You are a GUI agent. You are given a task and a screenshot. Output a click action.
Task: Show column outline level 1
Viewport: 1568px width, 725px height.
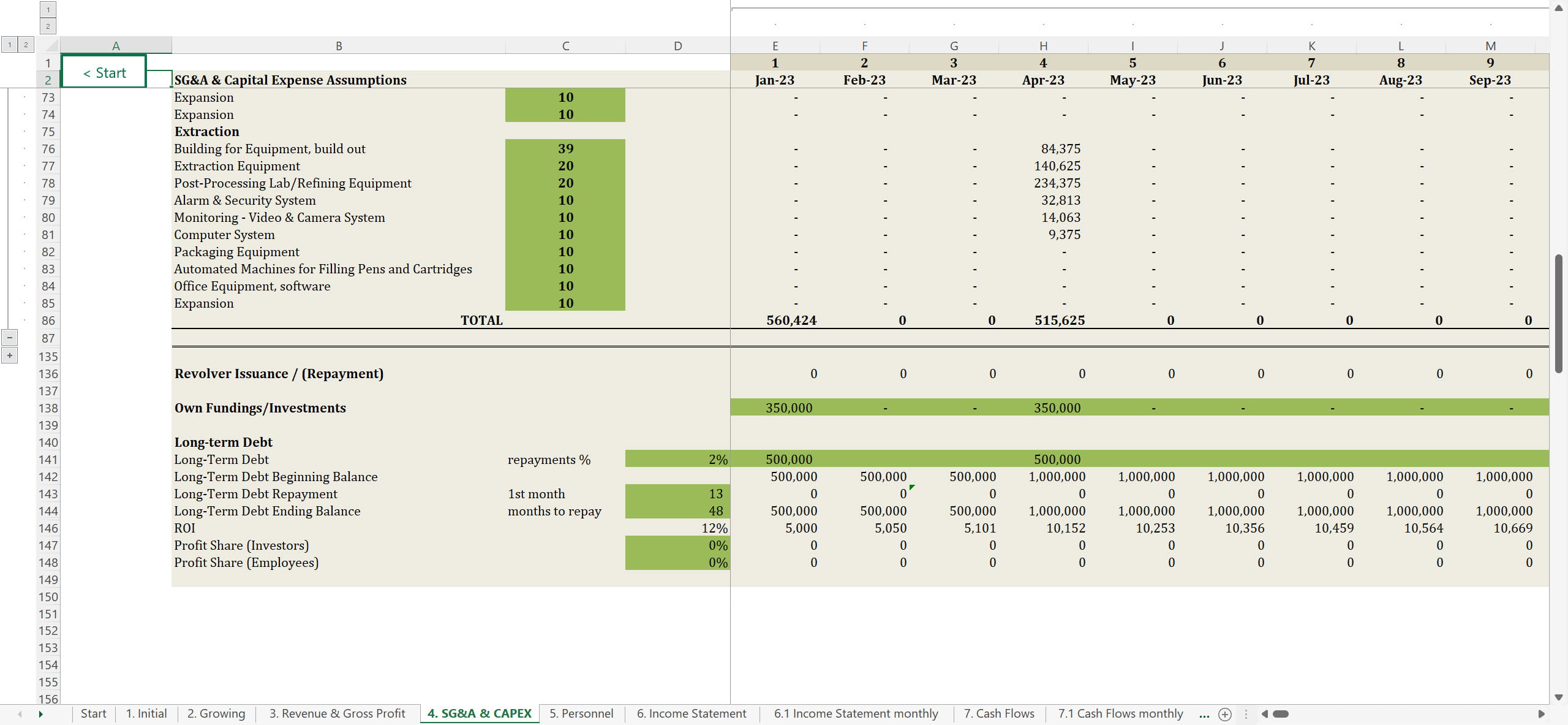48,10
